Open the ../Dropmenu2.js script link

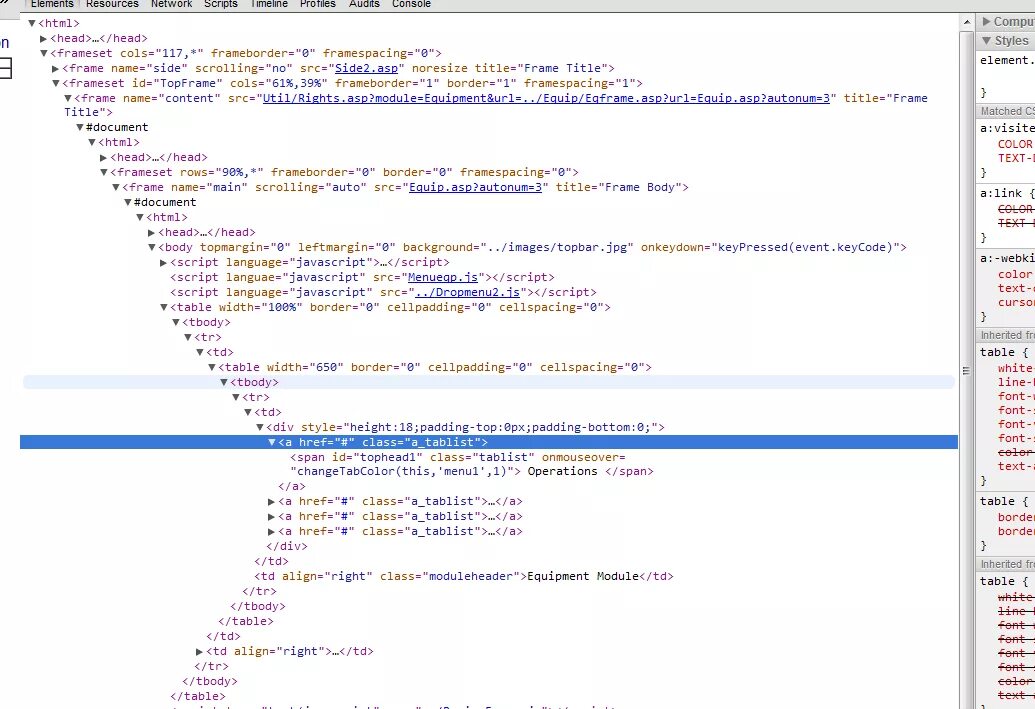pyautogui.click(x=467, y=292)
